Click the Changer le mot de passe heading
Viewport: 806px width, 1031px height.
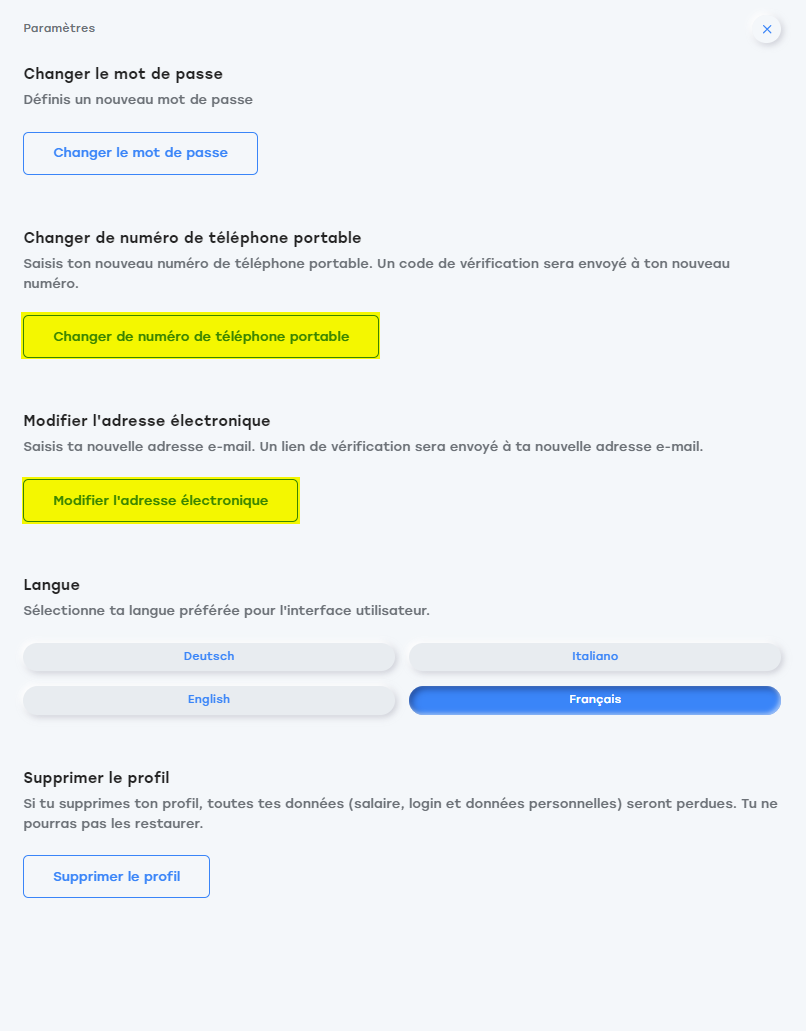click(123, 74)
